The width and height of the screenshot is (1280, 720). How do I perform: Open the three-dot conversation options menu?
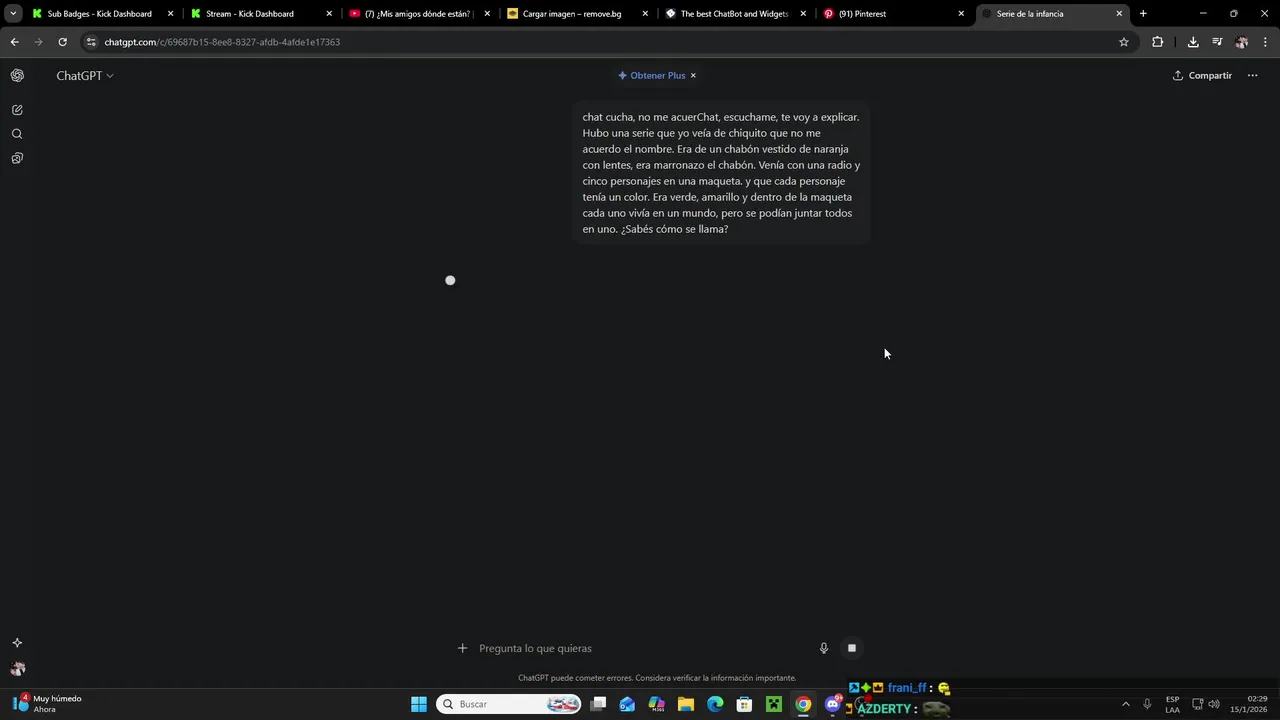click(x=1252, y=76)
